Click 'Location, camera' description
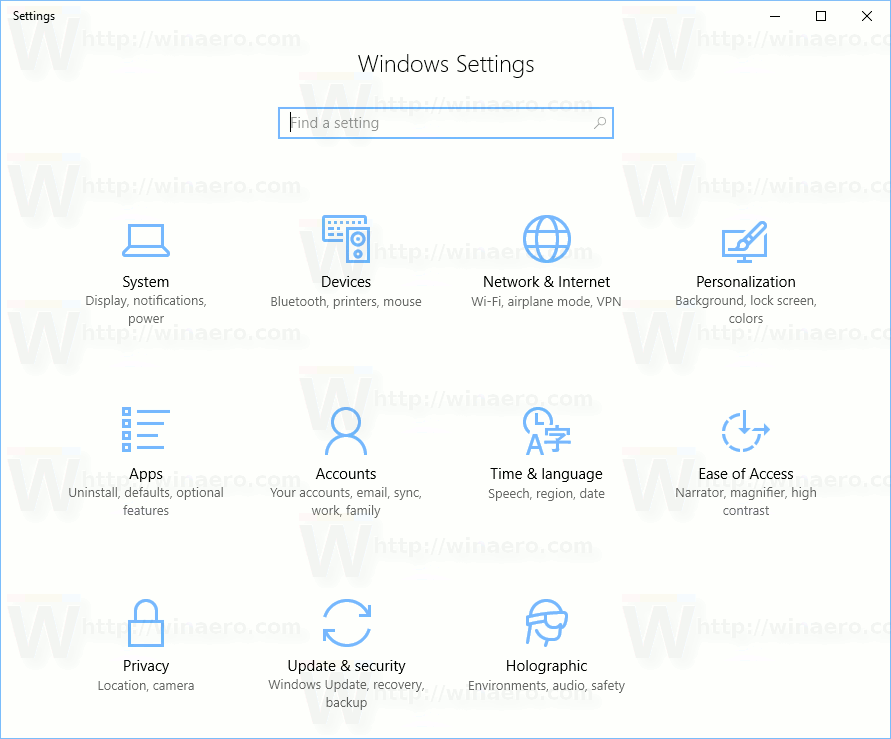This screenshot has width=891, height=739. [x=146, y=686]
